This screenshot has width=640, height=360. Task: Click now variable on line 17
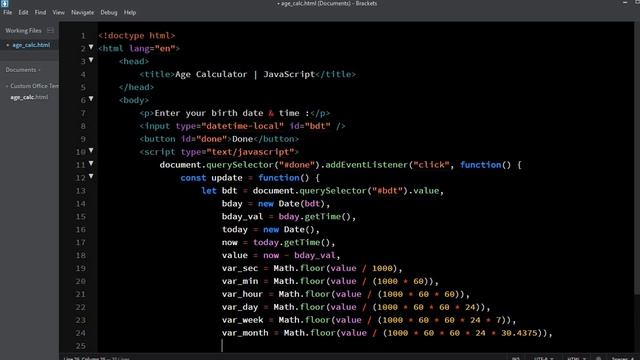[x=229, y=242]
